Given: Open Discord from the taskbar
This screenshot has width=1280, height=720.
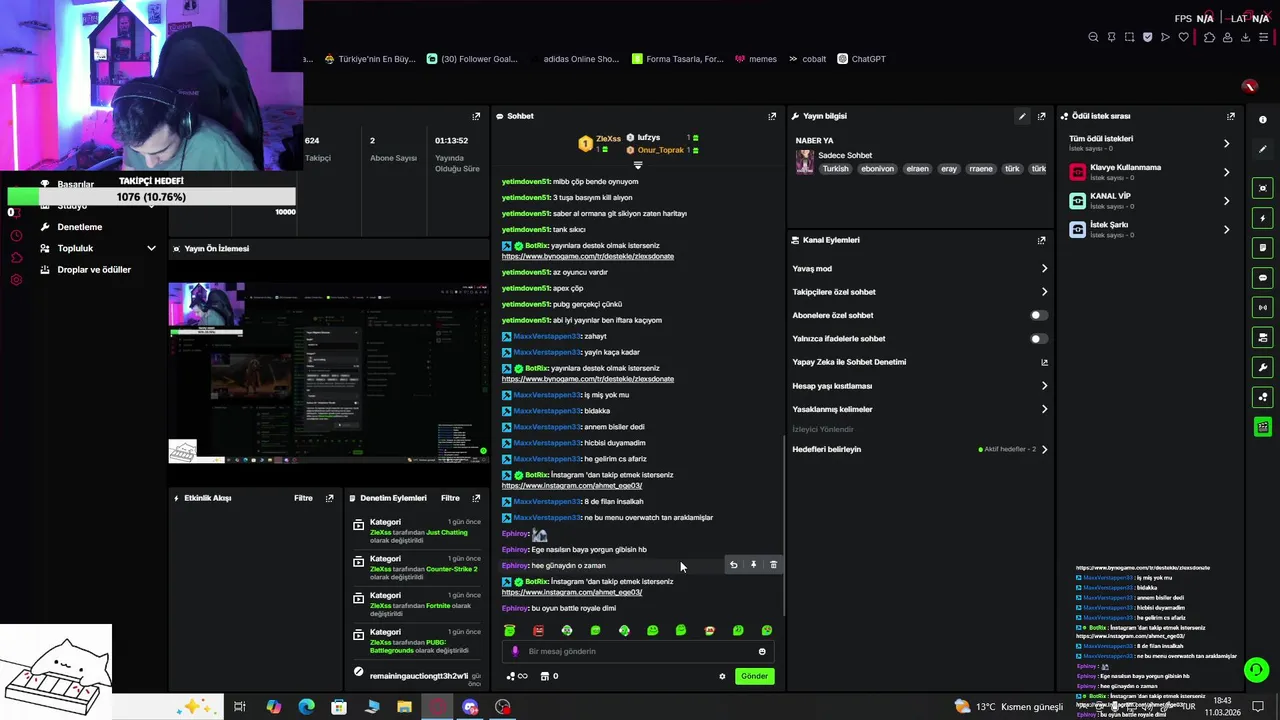Looking at the screenshot, I should [470, 707].
